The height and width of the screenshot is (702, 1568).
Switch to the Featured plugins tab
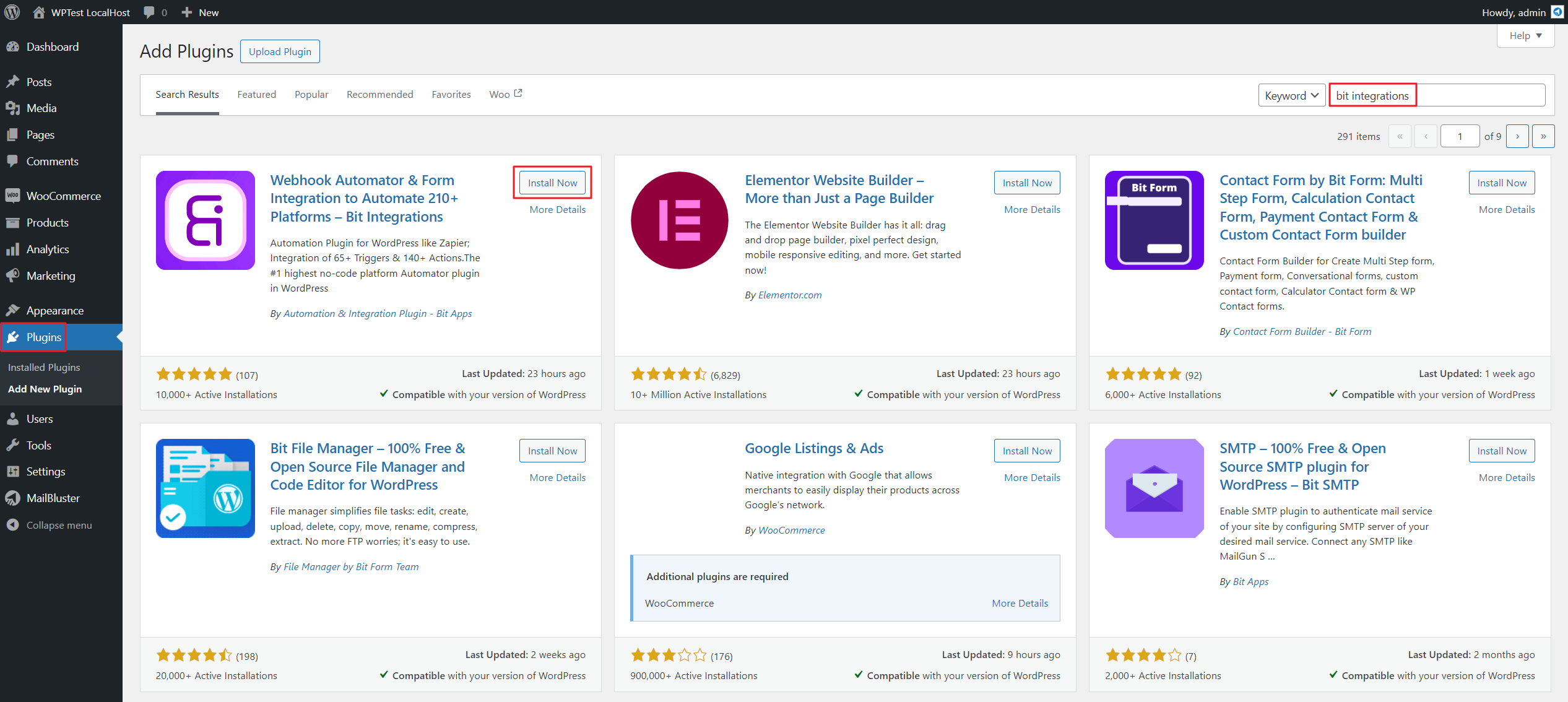click(x=256, y=94)
